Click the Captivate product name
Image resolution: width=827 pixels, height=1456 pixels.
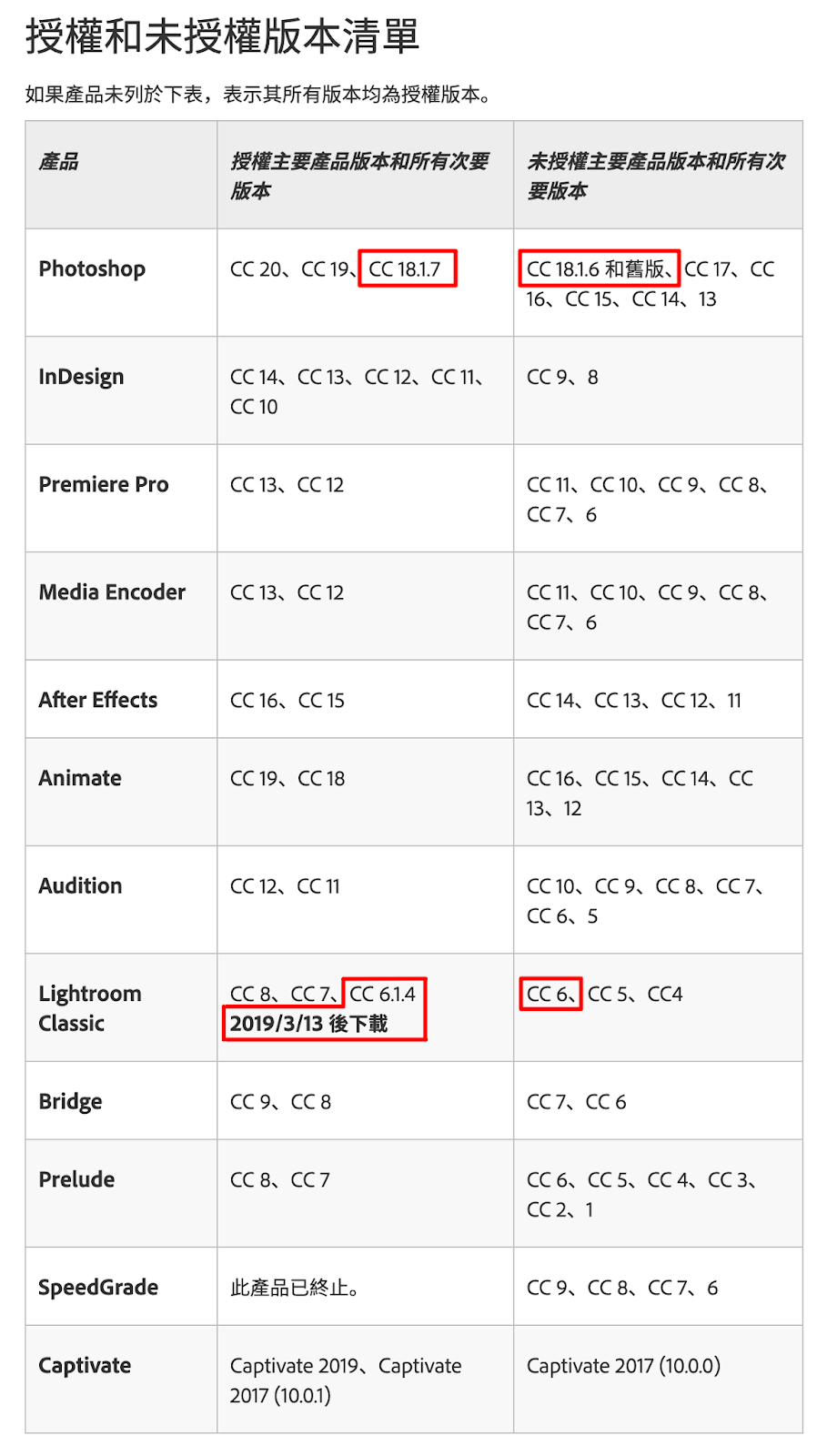[x=85, y=1366]
